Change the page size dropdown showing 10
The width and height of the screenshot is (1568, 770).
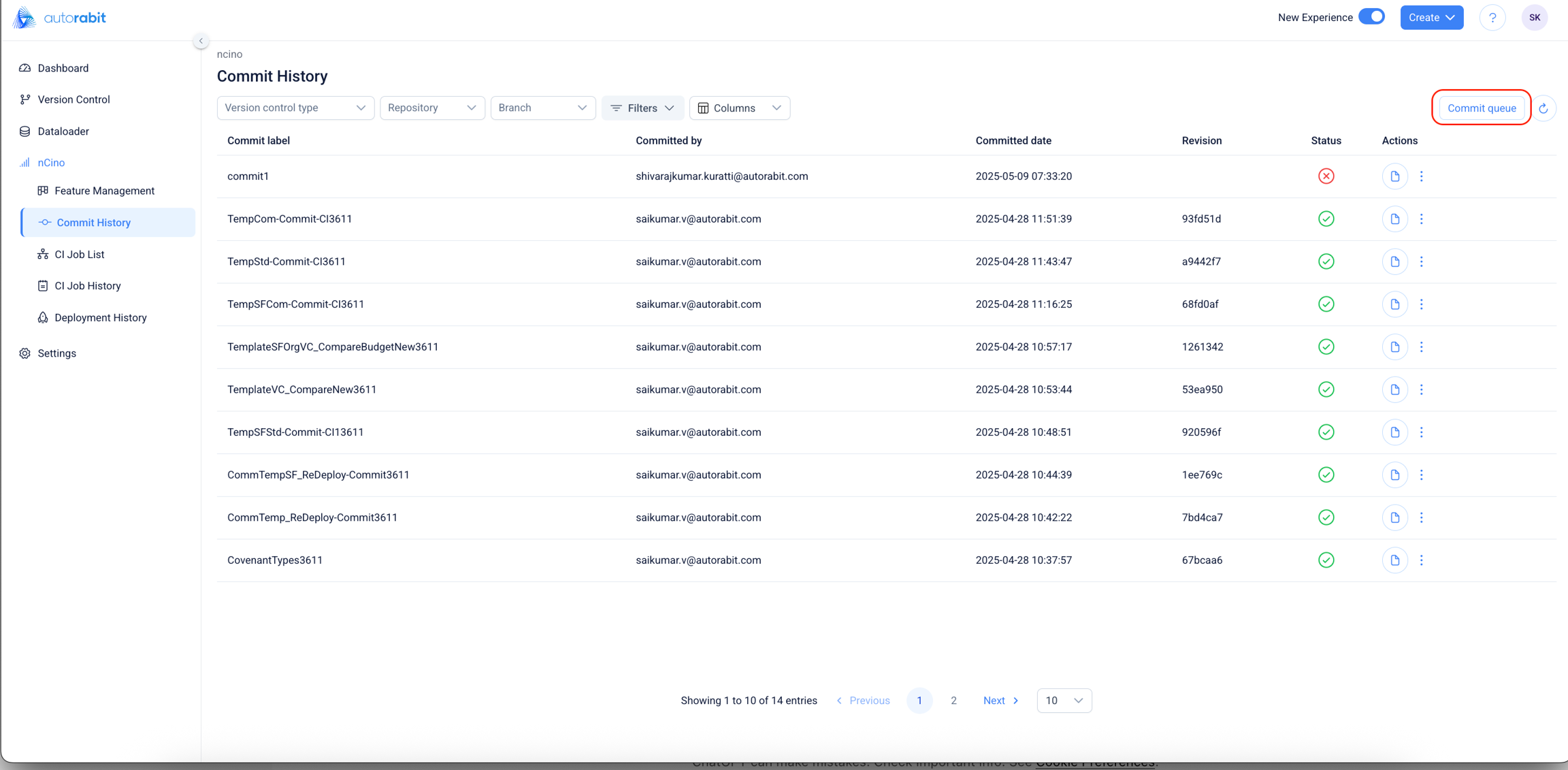[1064, 701]
